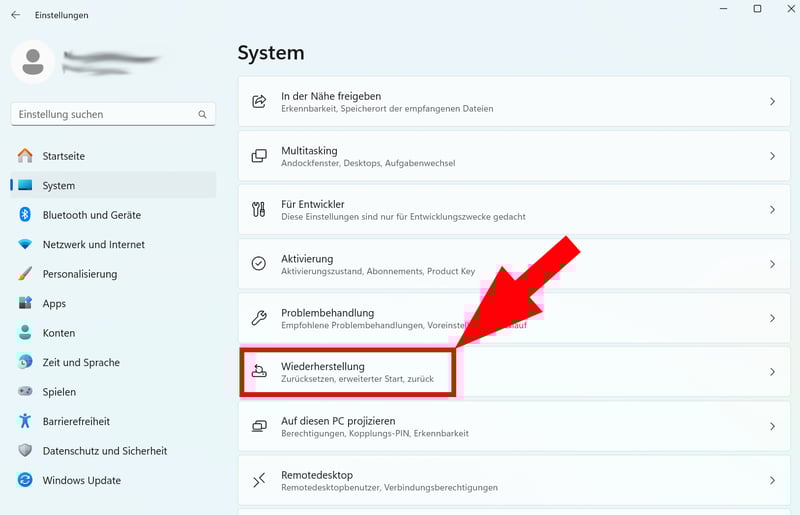Click the Barrierefreiheit accessibility icon

click(x=25, y=421)
